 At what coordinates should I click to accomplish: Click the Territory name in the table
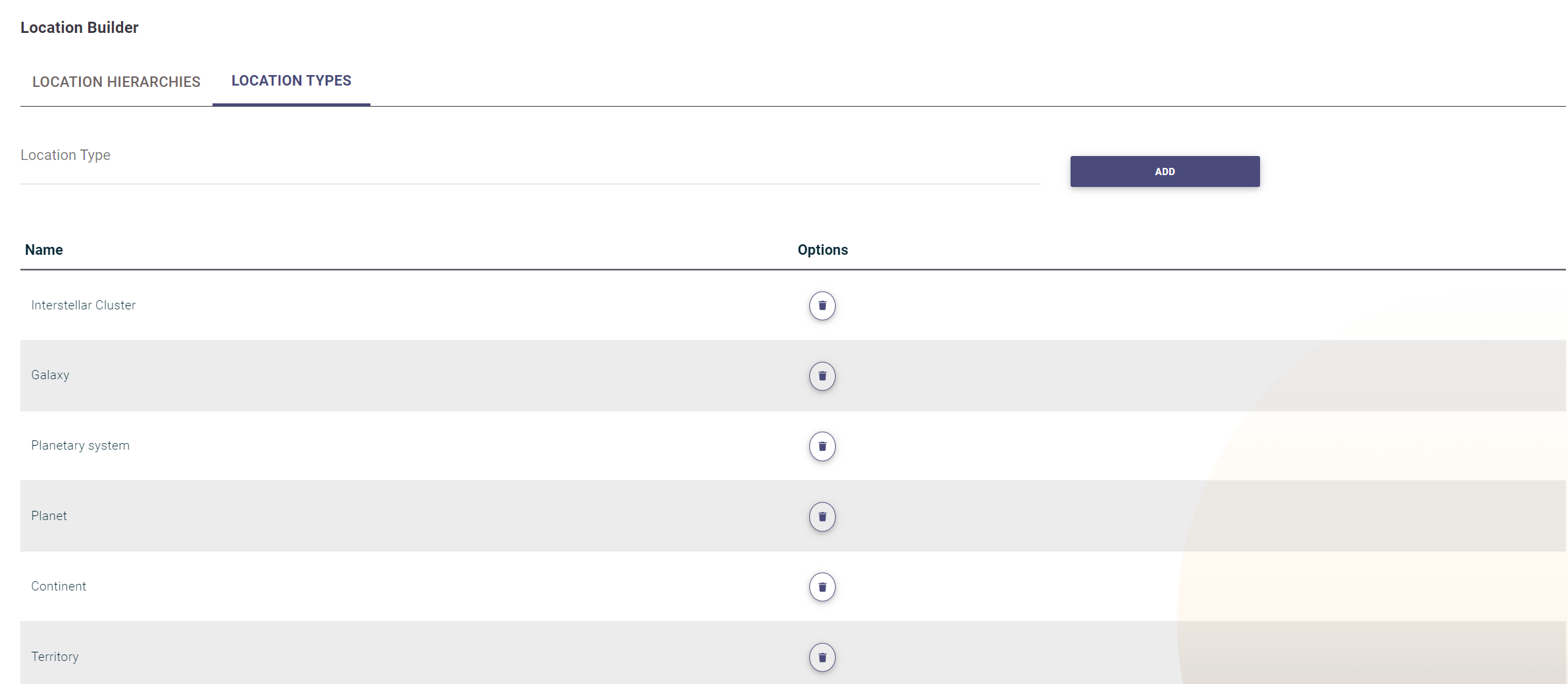coord(55,656)
